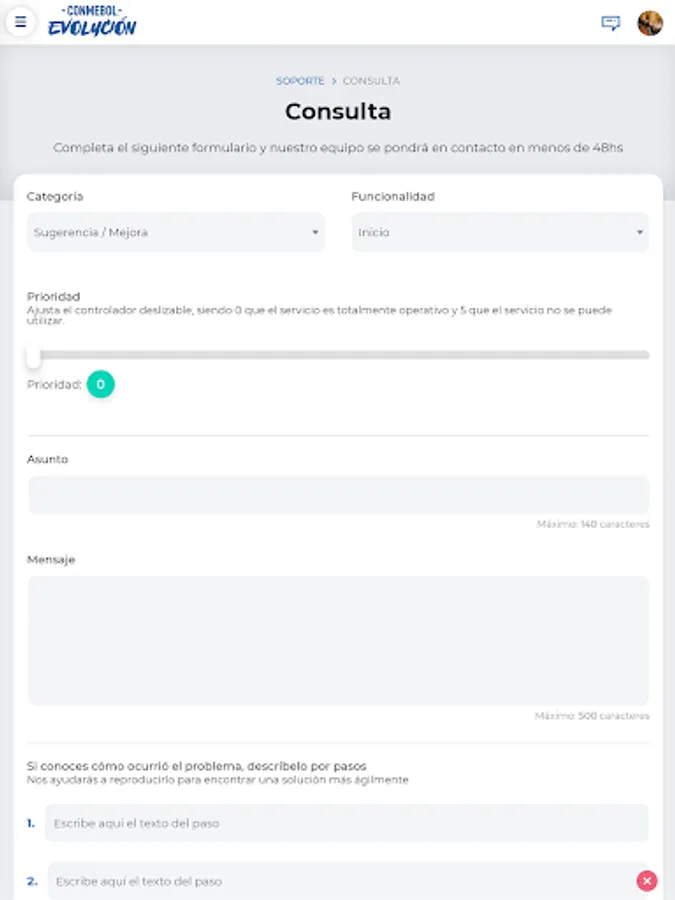The height and width of the screenshot is (900, 675).
Task: Click the Prioridad slider handle
Action: coord(34,355)
